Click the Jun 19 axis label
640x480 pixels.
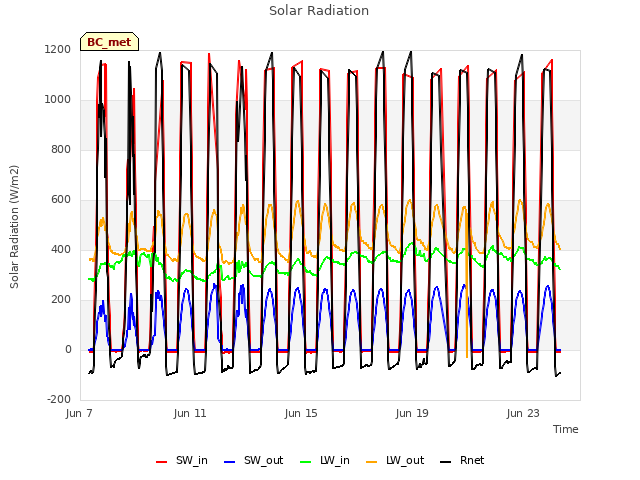coord(412,413)
